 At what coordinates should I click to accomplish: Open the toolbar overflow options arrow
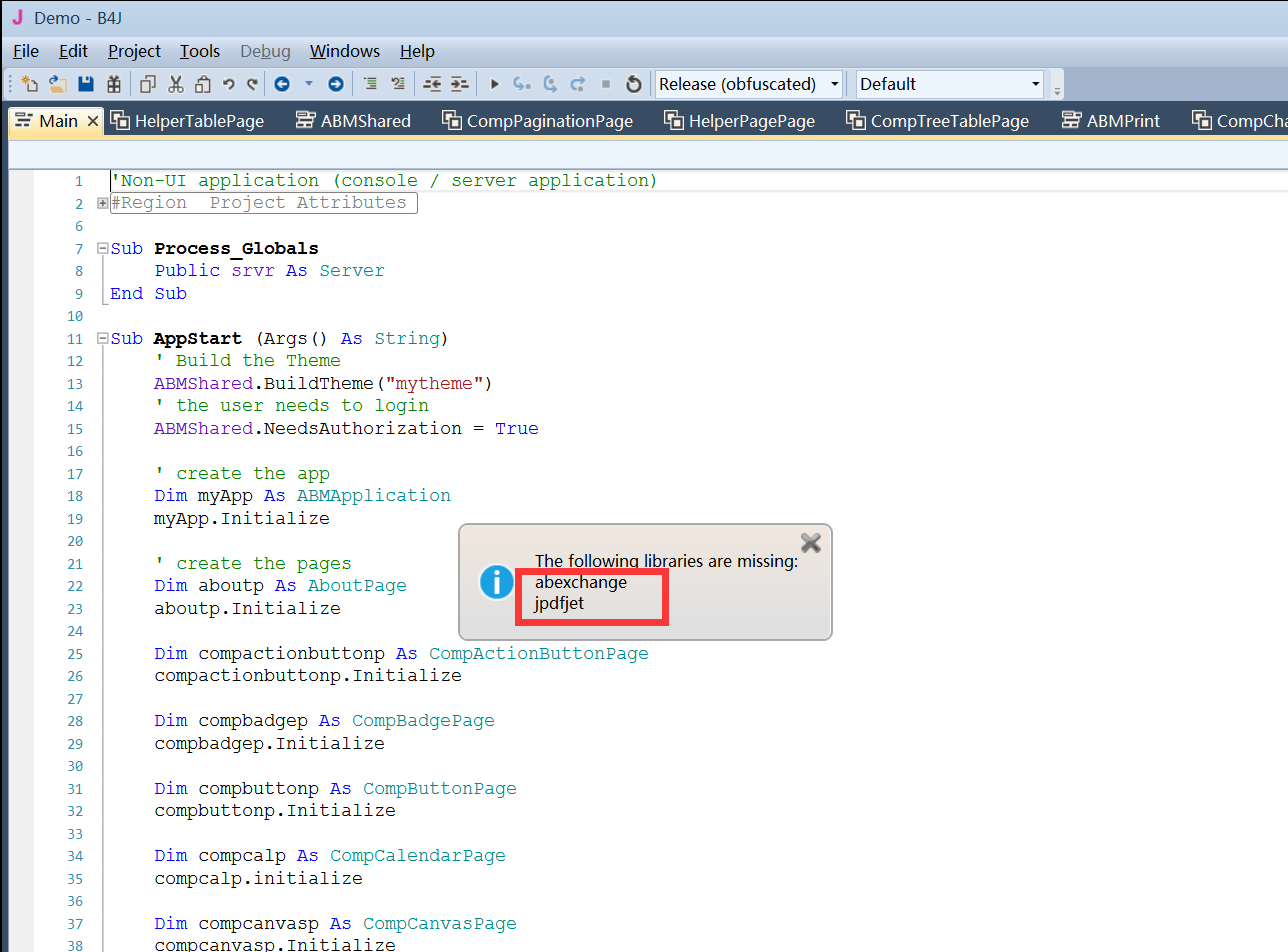click(1057, 90)
